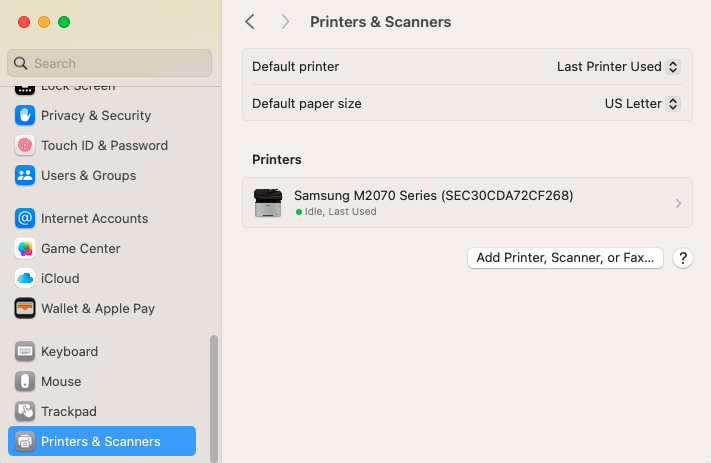Select Game Center in sidebar

tap(102, 249)
